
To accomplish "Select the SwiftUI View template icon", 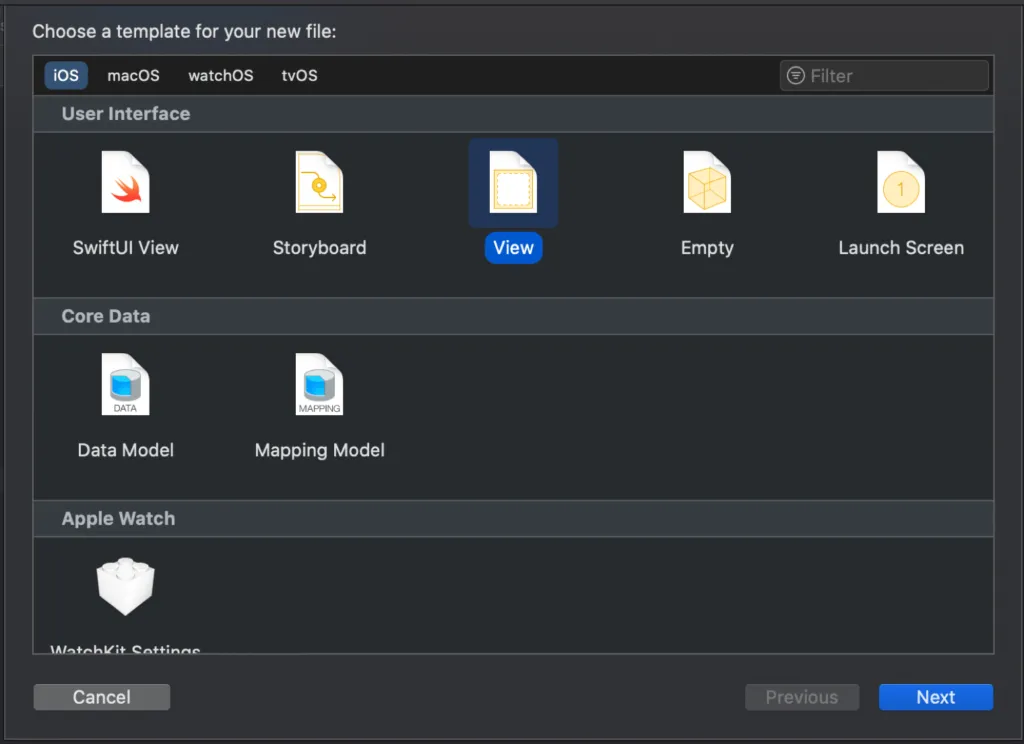I will [124, 181].
